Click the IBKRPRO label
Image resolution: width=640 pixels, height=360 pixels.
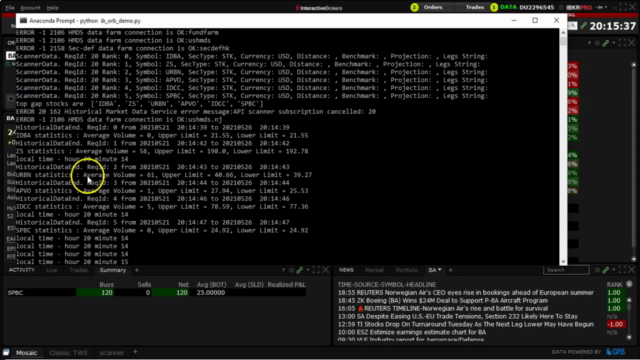pos(579,7)
